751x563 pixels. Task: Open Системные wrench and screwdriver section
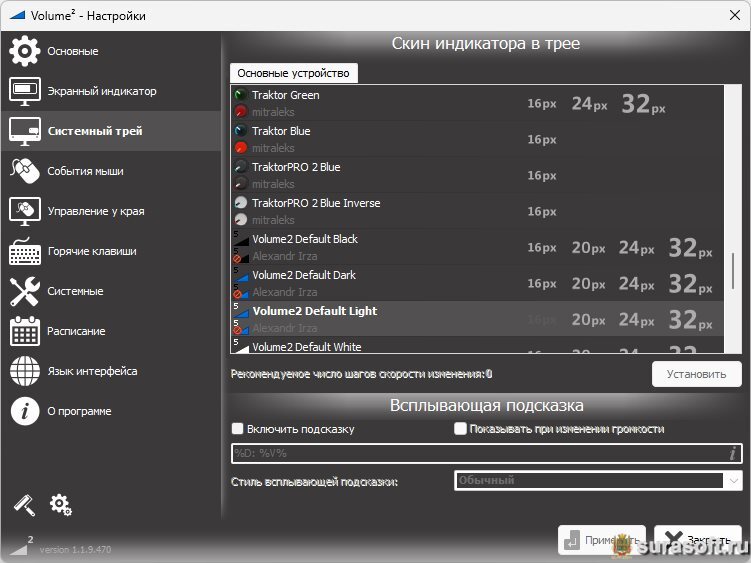(x=74, y=291)
